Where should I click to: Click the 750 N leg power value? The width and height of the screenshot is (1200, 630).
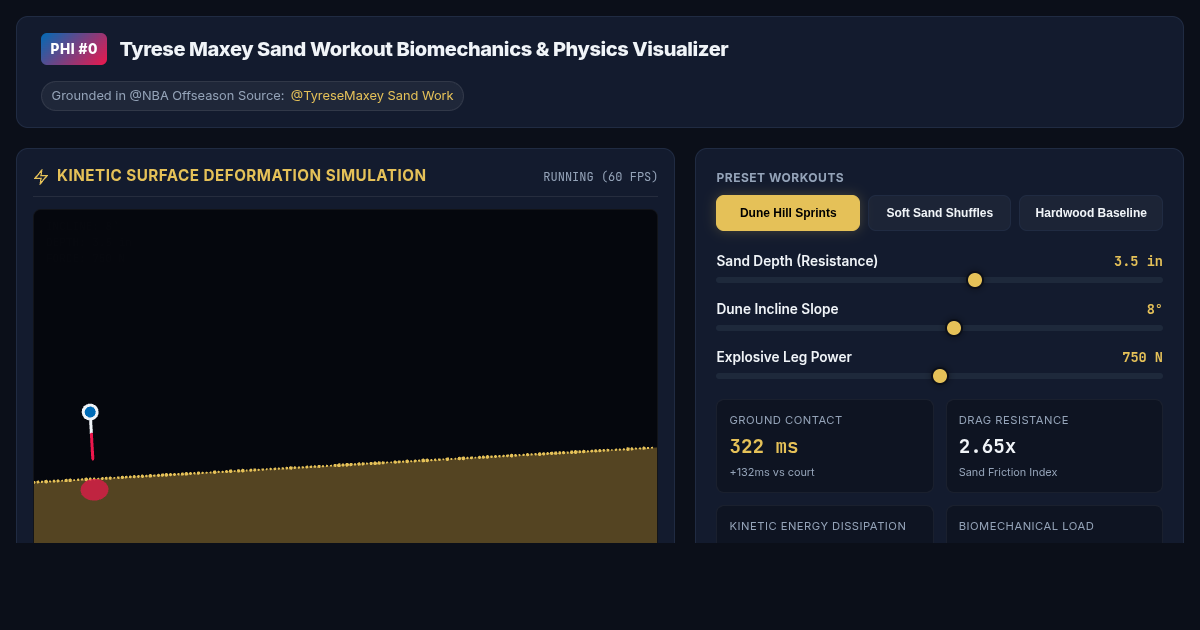pos(1142,357)
